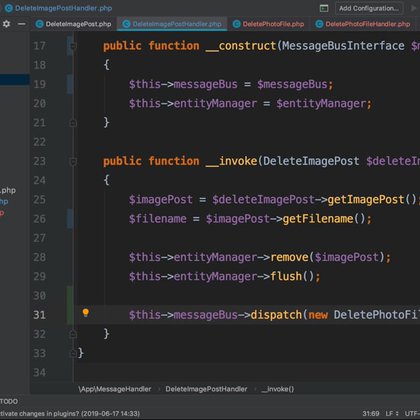Click the 'new' keyword on line 31
The height and width of the screenshot is (420, 420).
click(x=318, y=315)
